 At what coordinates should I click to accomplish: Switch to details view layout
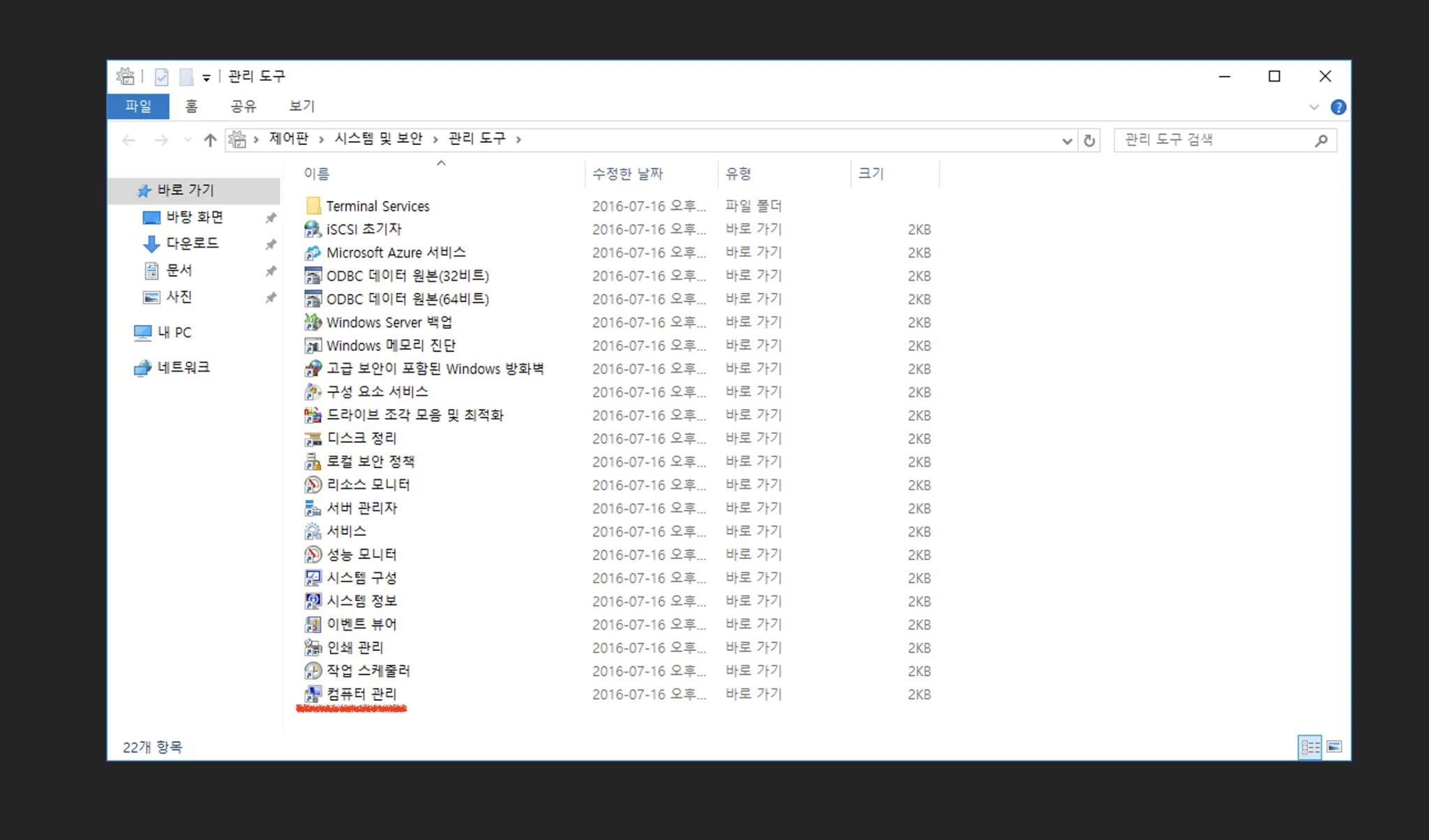click(1310, 747)
